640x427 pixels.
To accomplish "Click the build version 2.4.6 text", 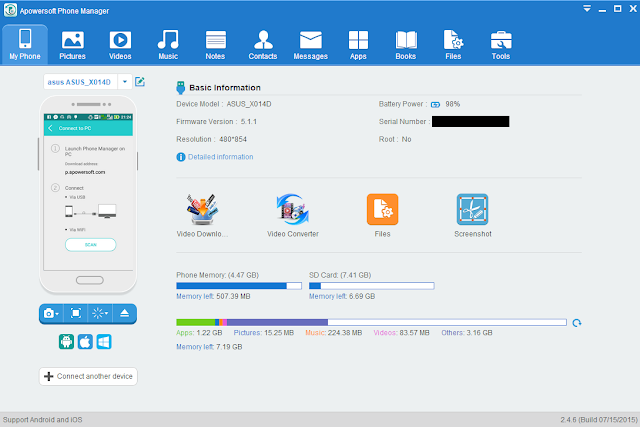I will click(x=599, y=420).
